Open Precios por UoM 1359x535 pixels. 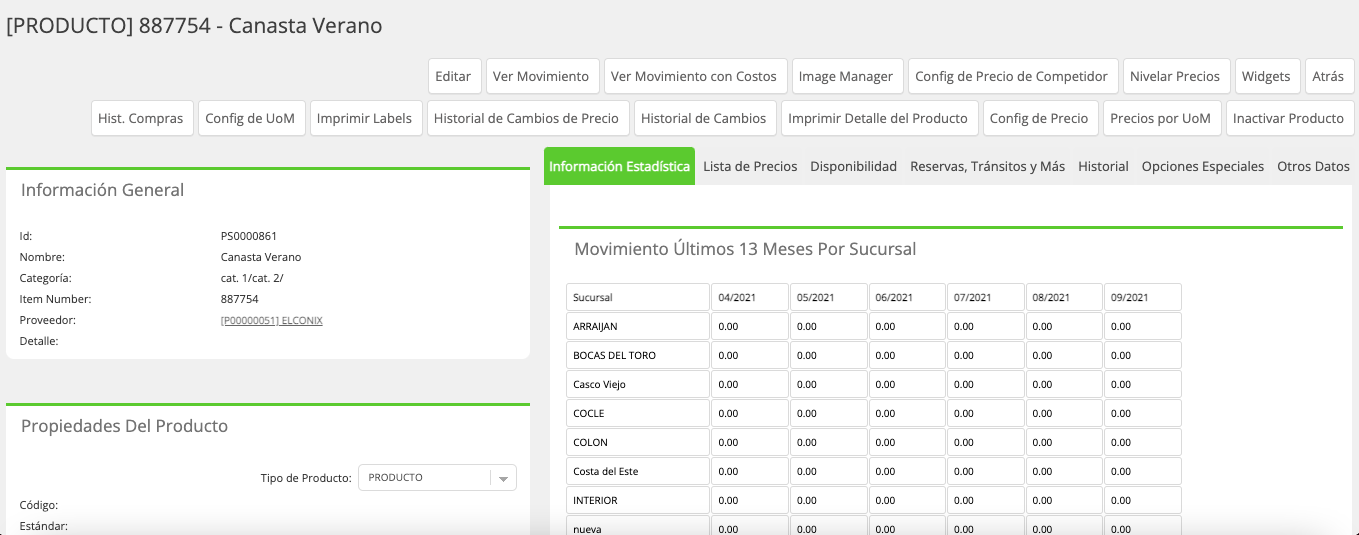(1161, 118)
